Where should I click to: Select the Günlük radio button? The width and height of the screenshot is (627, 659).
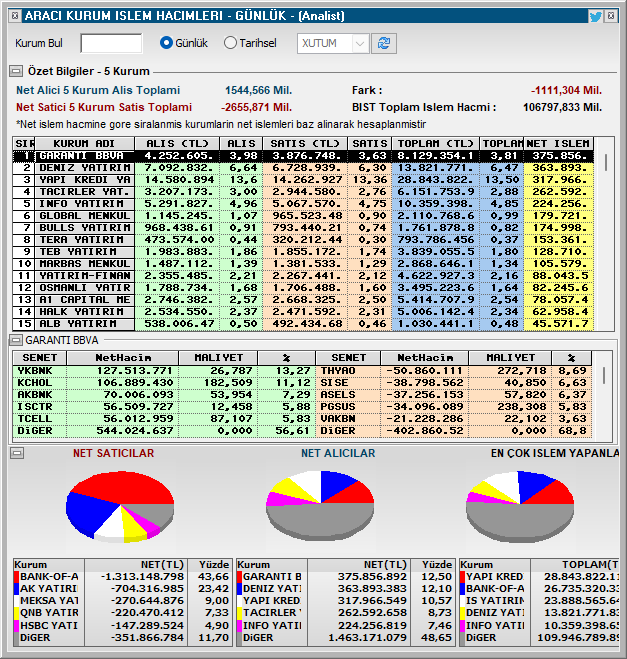[x=166, y=43]
